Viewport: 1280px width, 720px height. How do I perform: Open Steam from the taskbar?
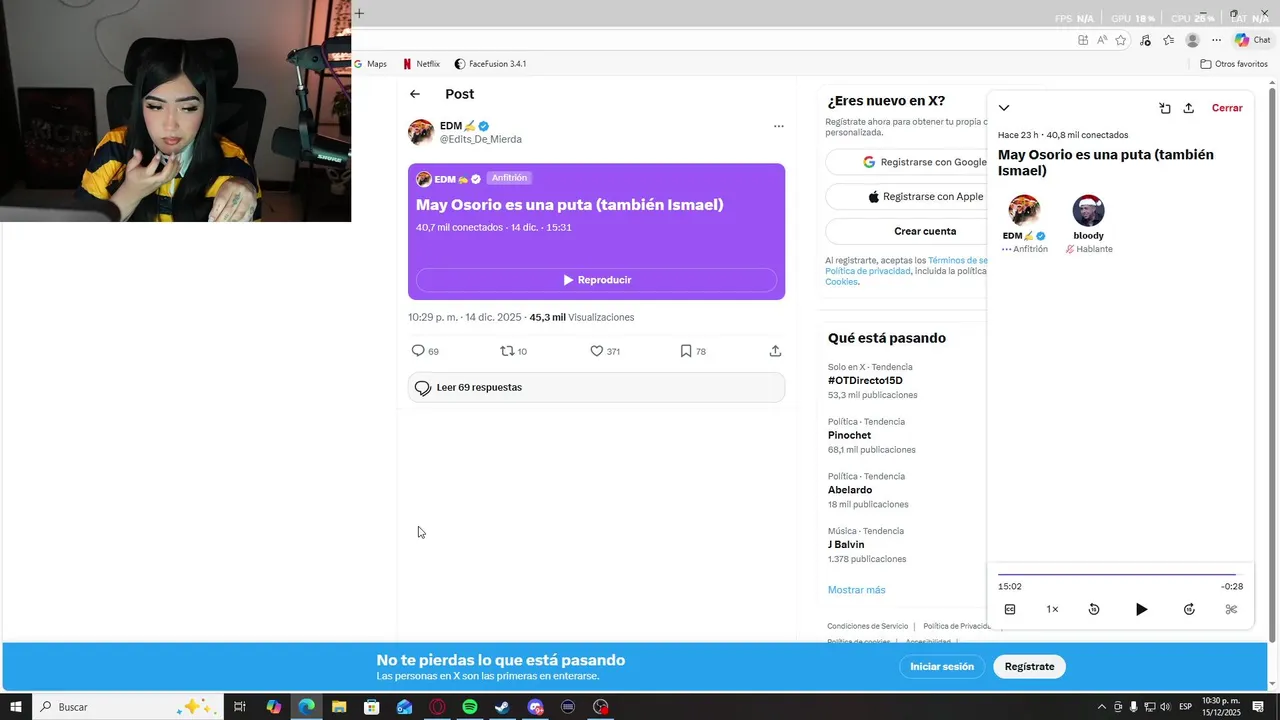(502, 707)
